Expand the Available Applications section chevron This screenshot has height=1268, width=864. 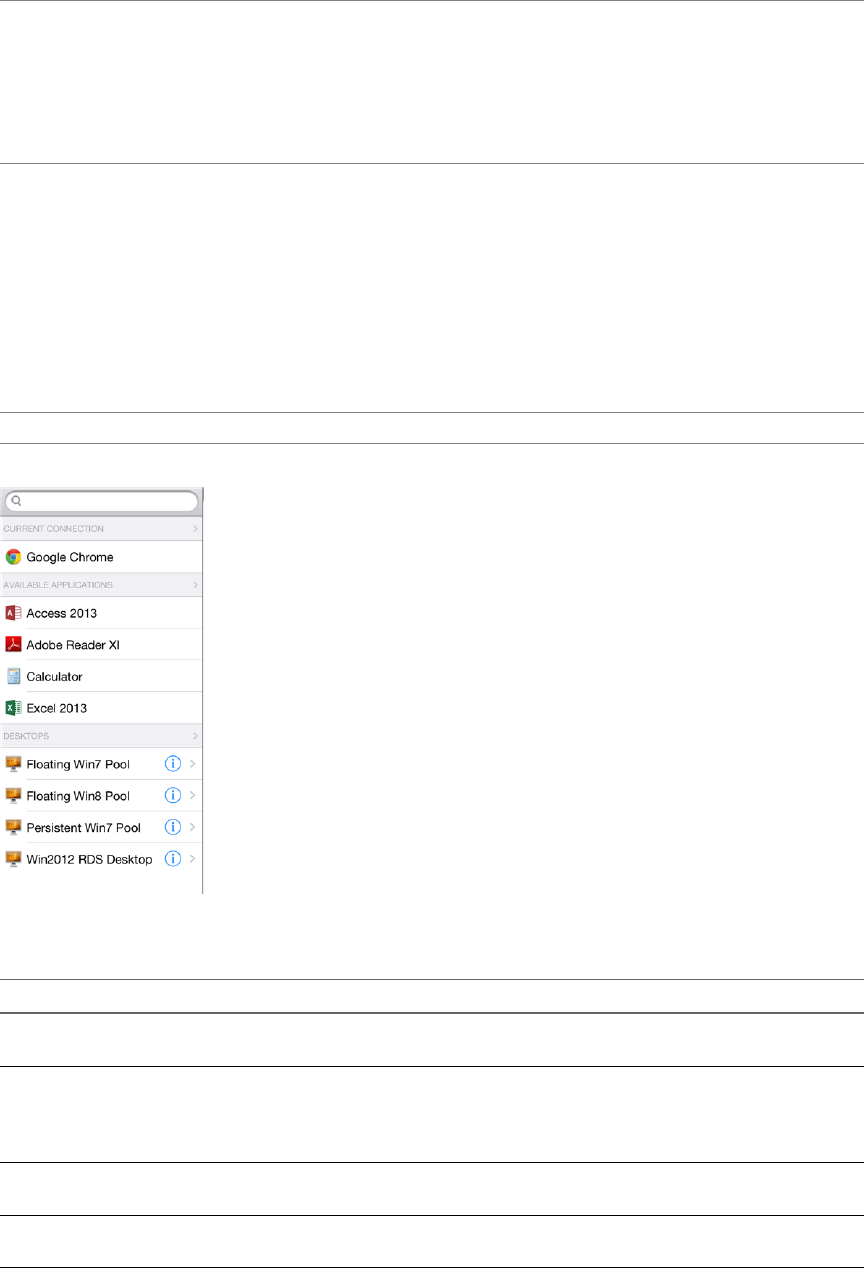(195, 584)
